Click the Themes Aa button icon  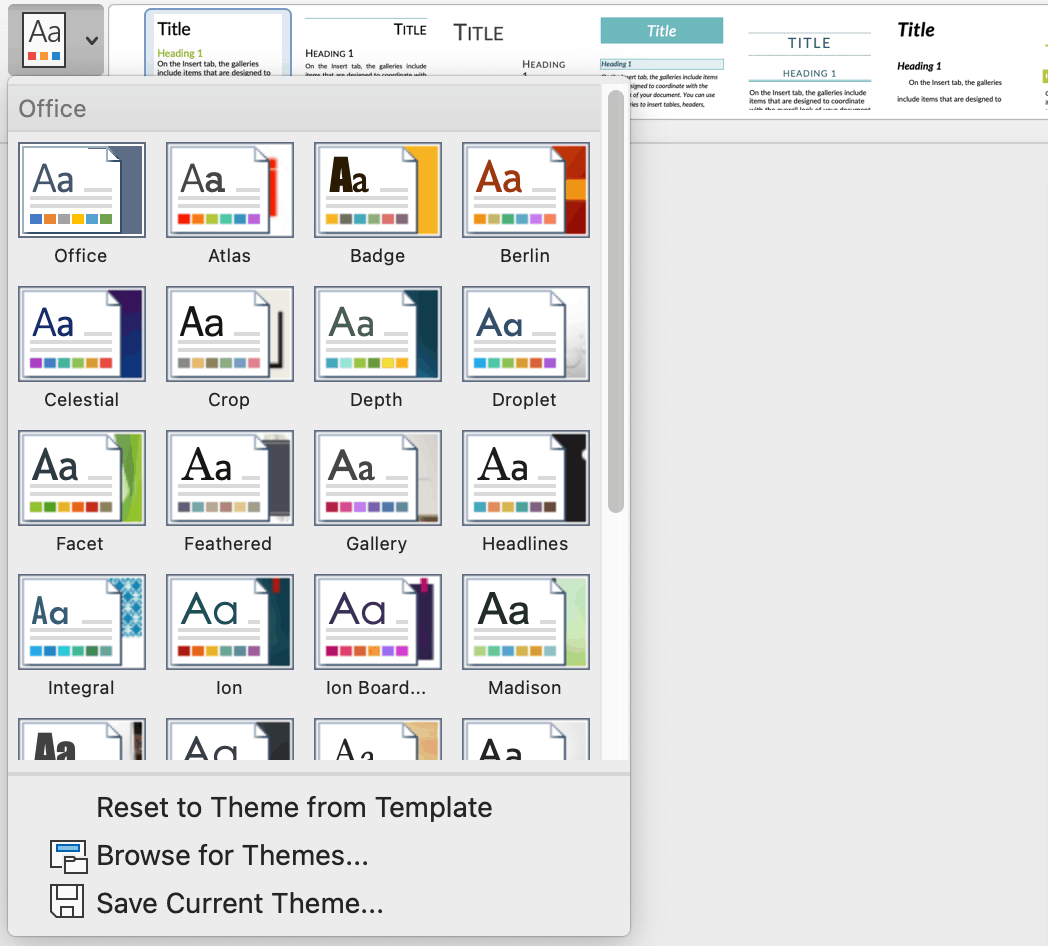44,40
